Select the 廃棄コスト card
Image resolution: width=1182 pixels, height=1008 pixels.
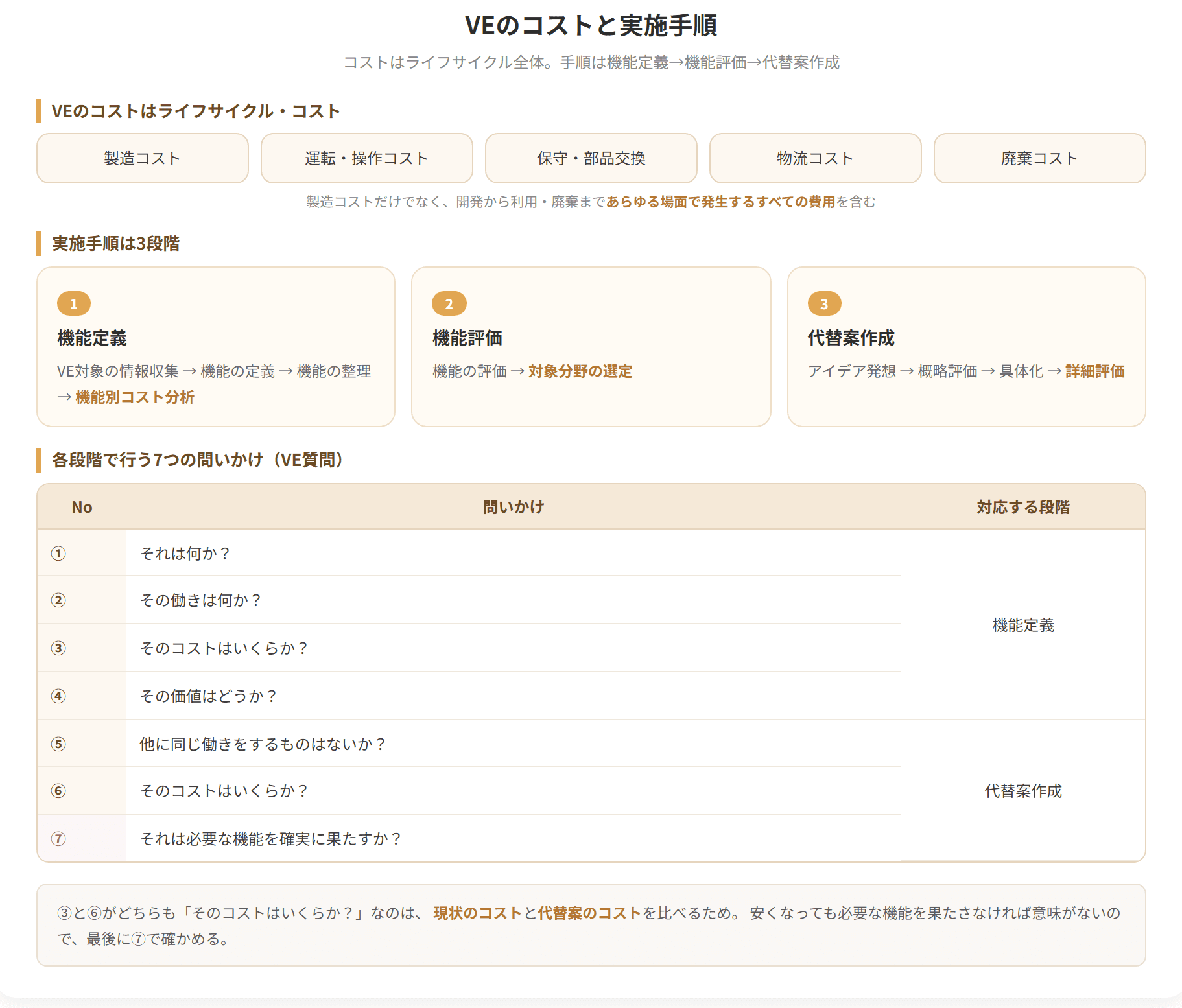tap(1040, 158)
